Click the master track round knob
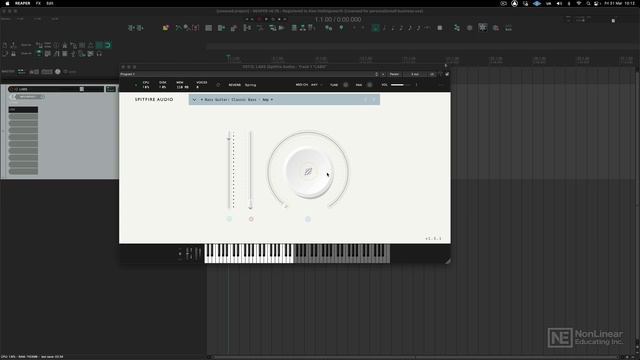 [x=58, y=71]
